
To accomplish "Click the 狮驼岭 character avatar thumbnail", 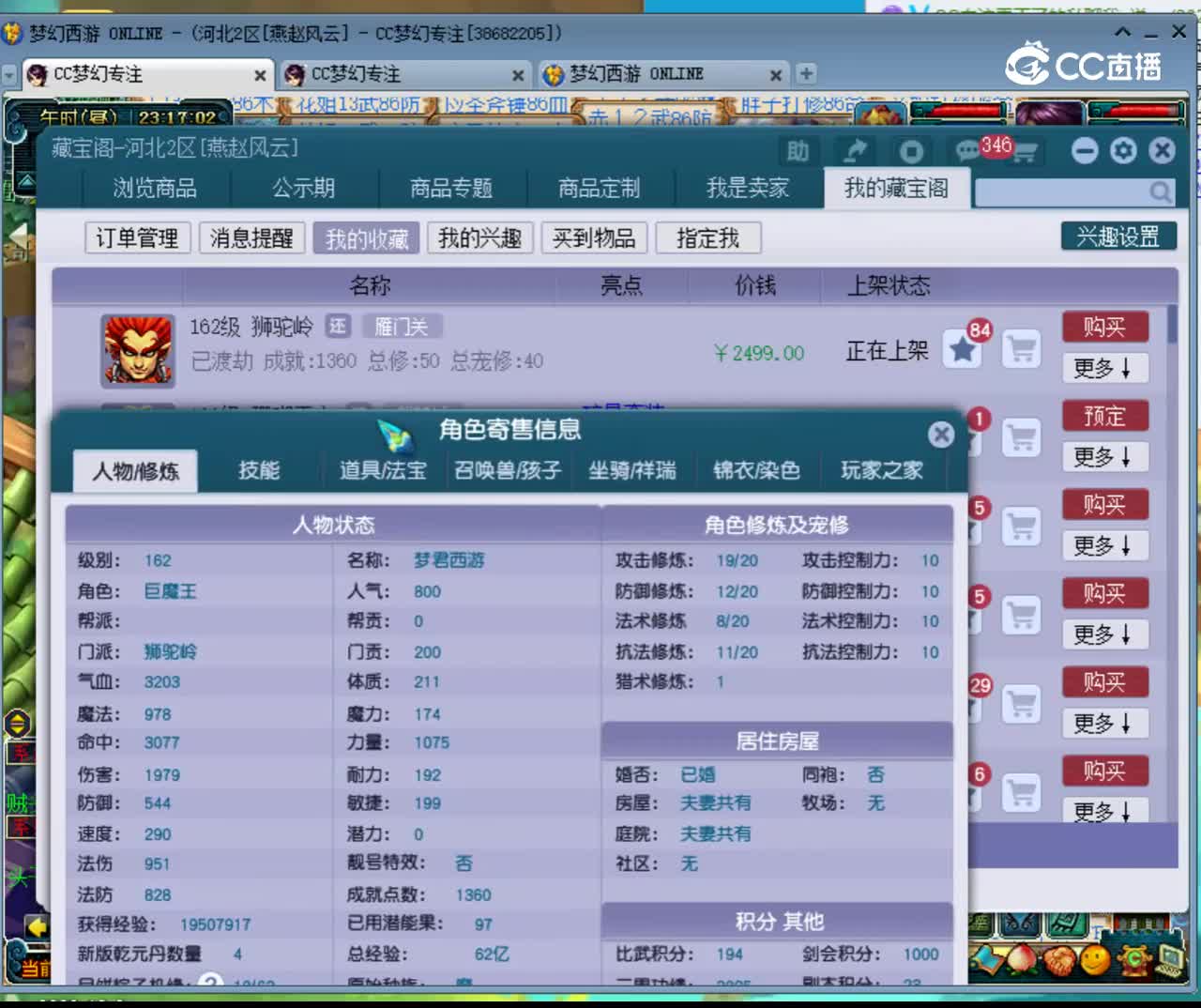I will (138, 351).
